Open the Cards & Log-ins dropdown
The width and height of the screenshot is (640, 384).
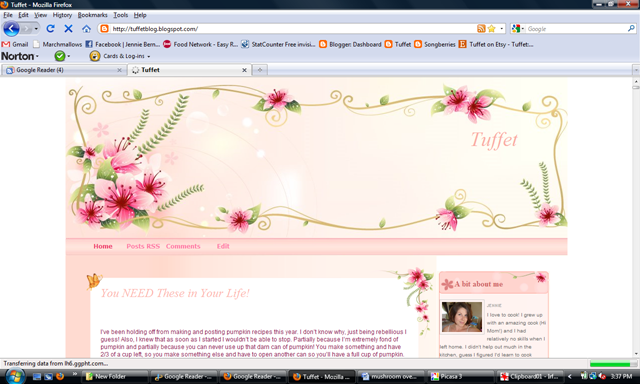coord(127,56)
